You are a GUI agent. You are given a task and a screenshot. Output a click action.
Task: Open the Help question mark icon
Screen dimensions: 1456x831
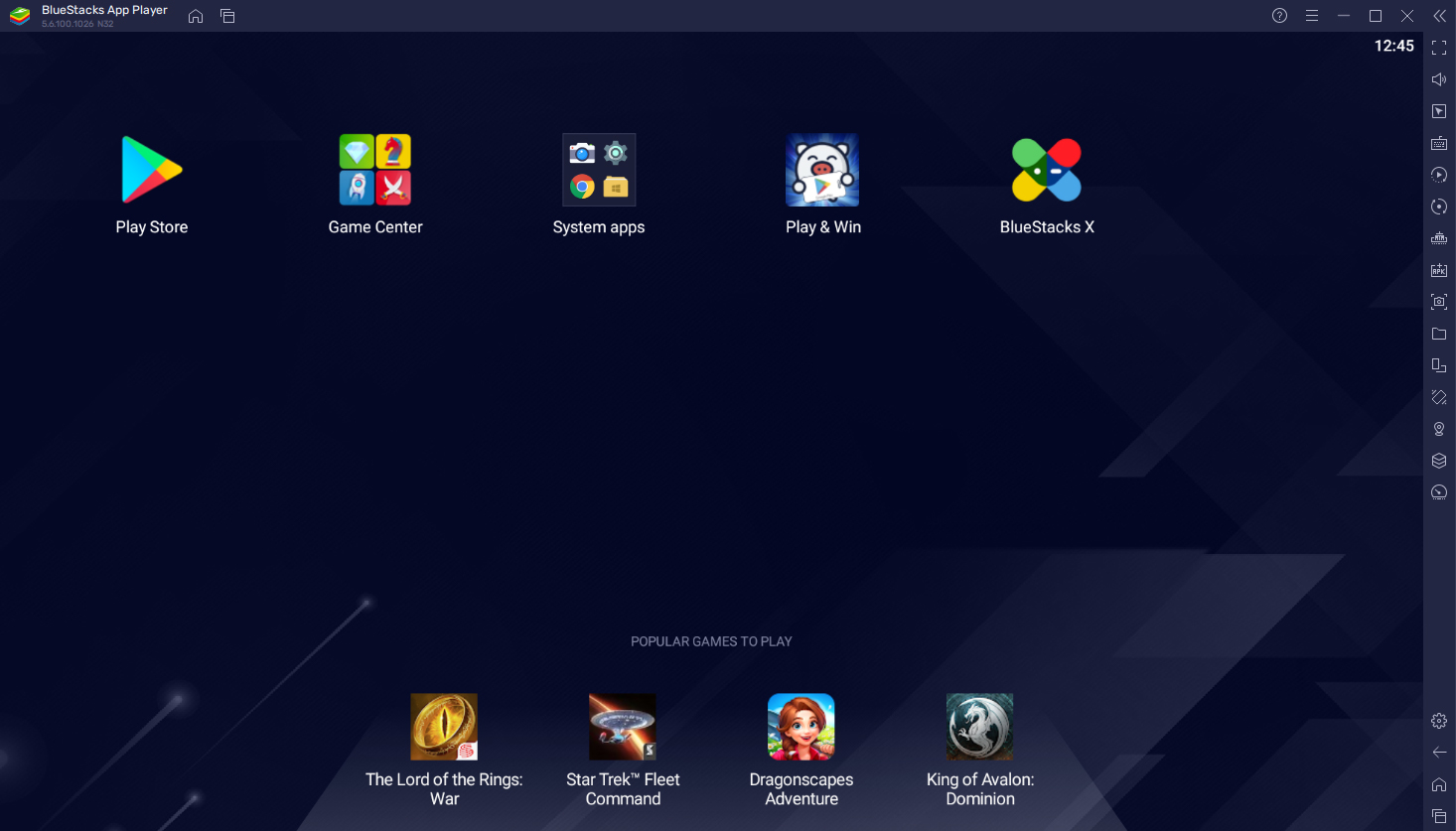1280,16
